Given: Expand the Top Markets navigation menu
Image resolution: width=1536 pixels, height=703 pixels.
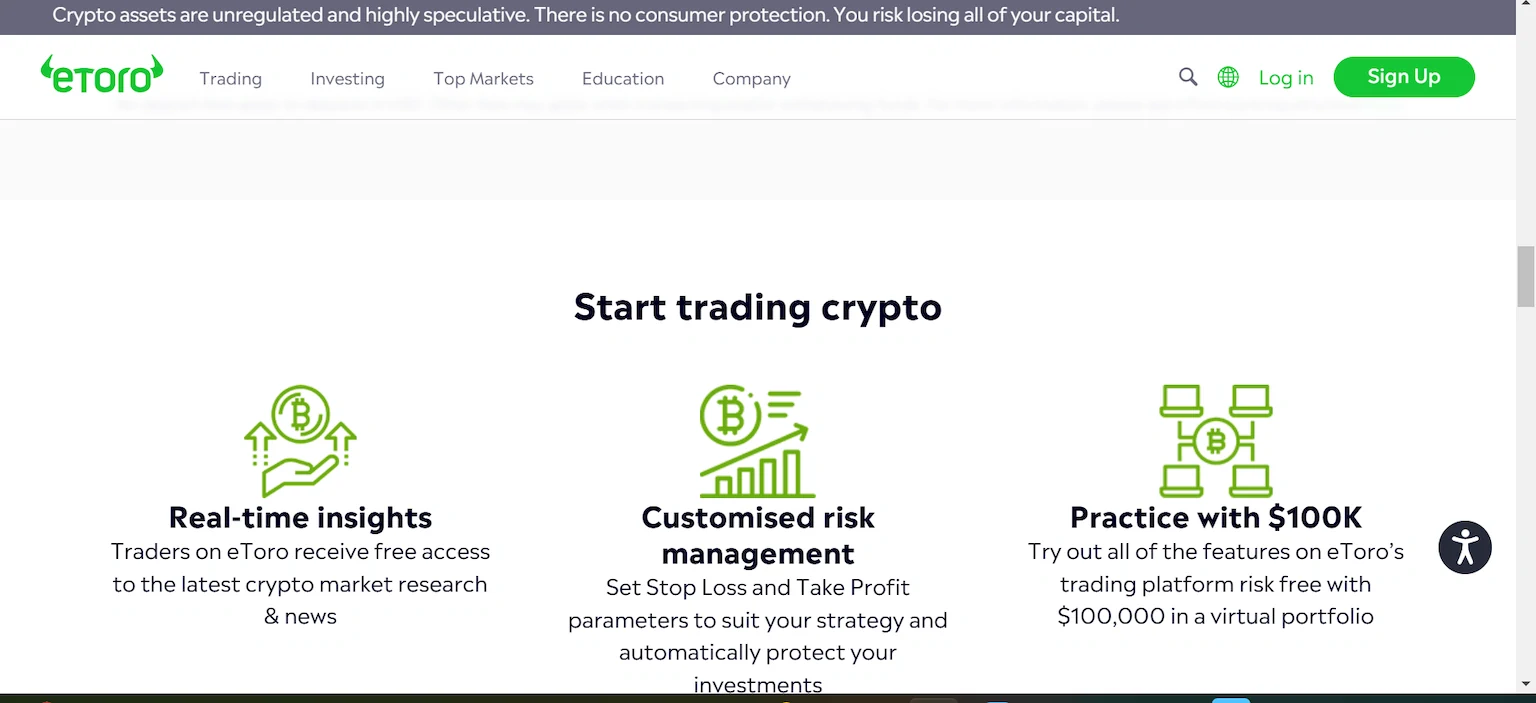Looking at the screenshot, I should 483,78.
